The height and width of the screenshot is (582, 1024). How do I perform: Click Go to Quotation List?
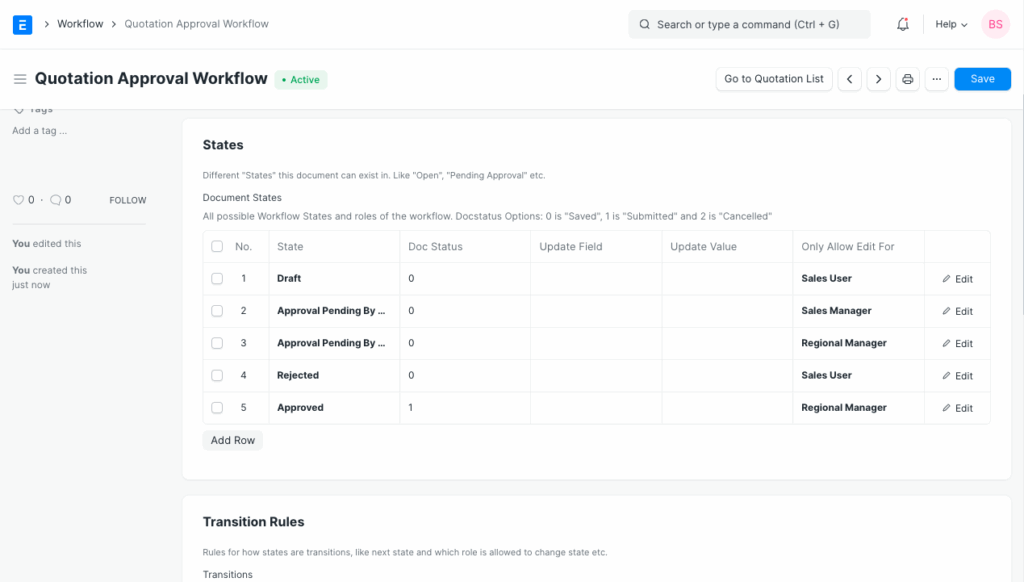[x=774, y=79]
